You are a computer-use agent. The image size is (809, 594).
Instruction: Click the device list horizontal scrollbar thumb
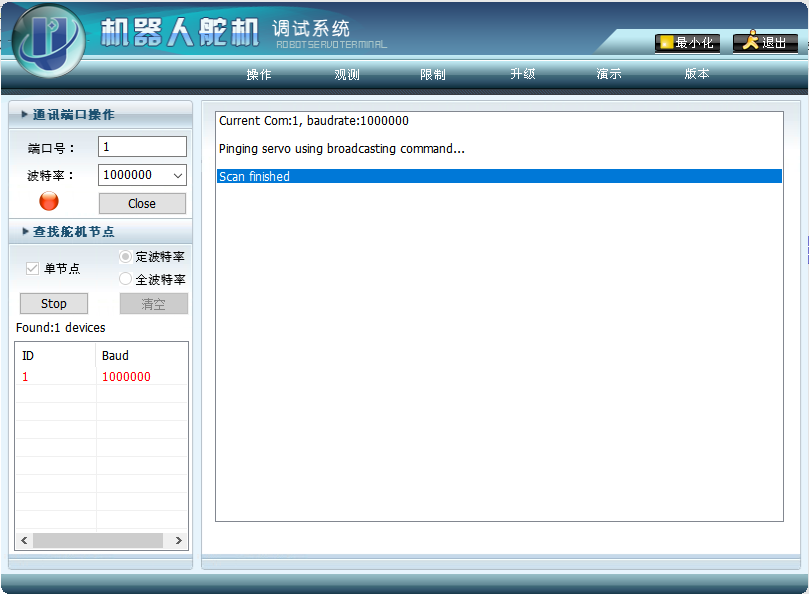click(98, 540)
